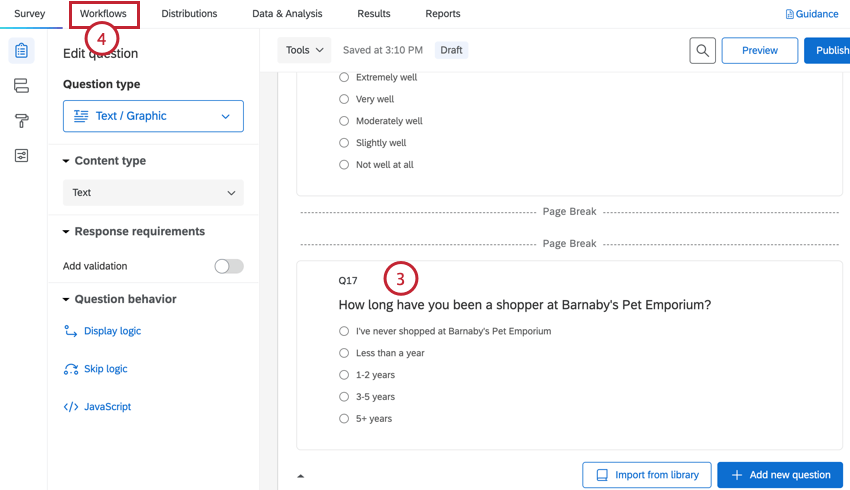
Task: Click the Skip logic icon
Action: [71, 369]
